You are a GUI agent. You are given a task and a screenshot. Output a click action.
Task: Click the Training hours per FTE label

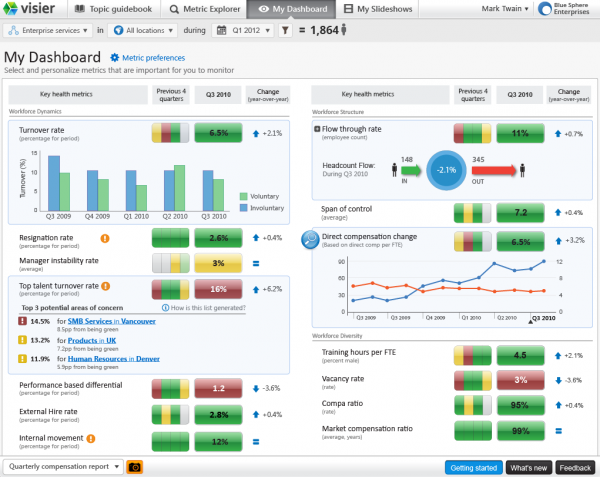(359, 352)
